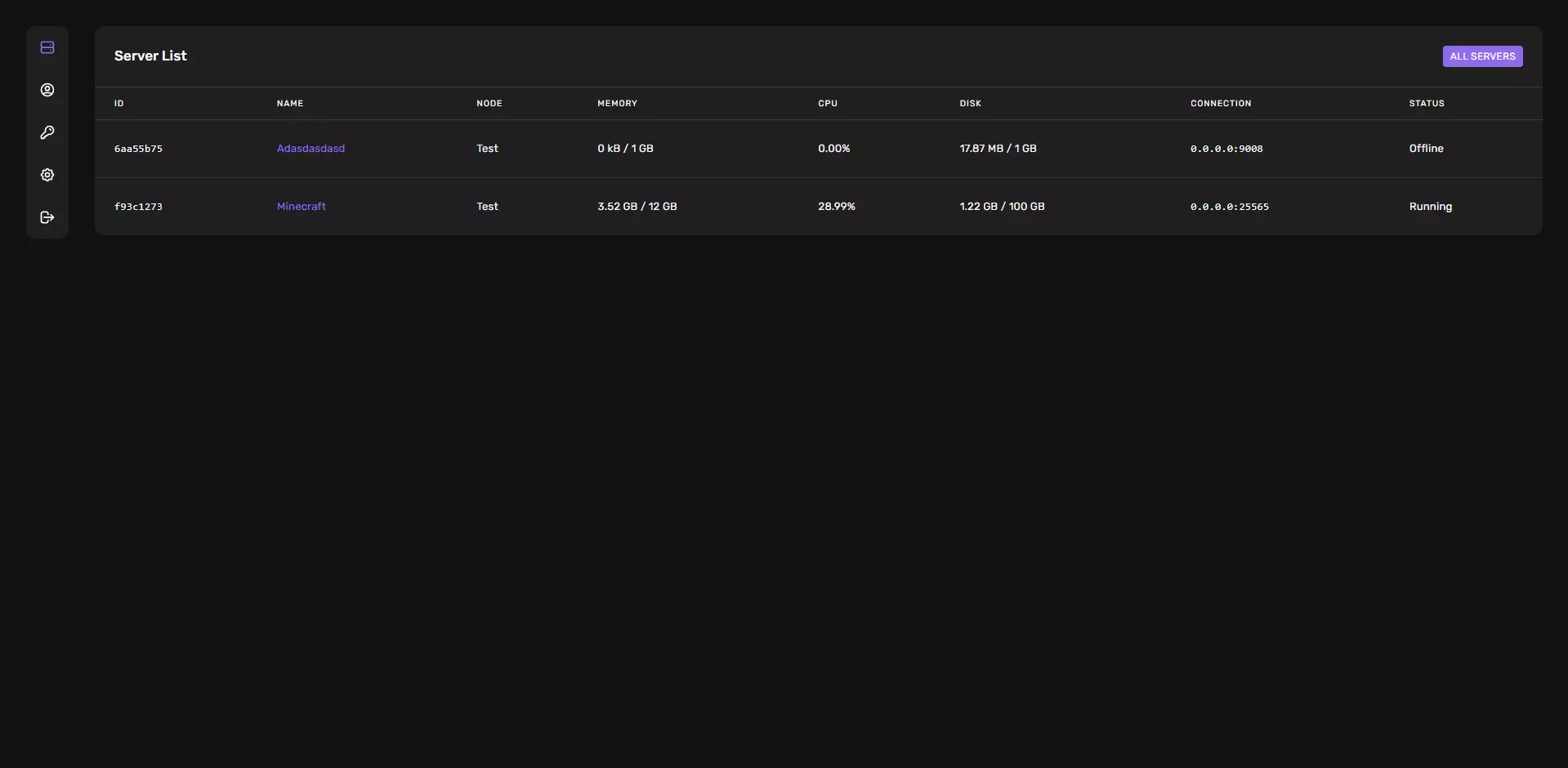Click the logout icon in sidebar

[x=47, y=217]
